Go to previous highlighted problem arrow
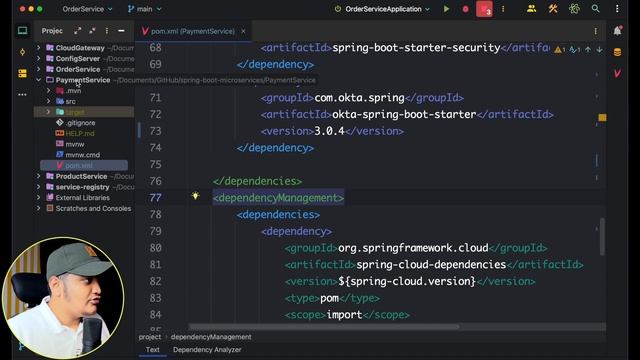 [588, 49]
